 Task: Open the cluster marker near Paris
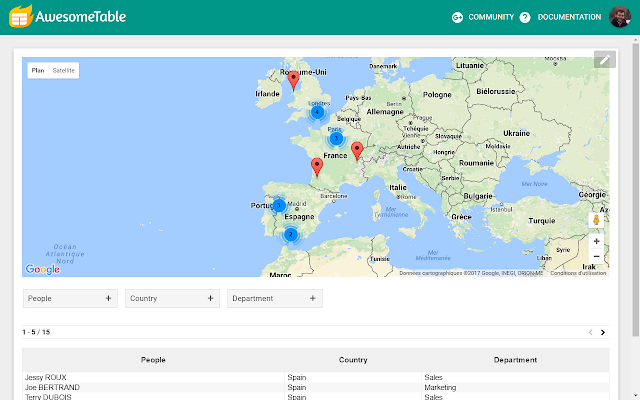point(336,139)
